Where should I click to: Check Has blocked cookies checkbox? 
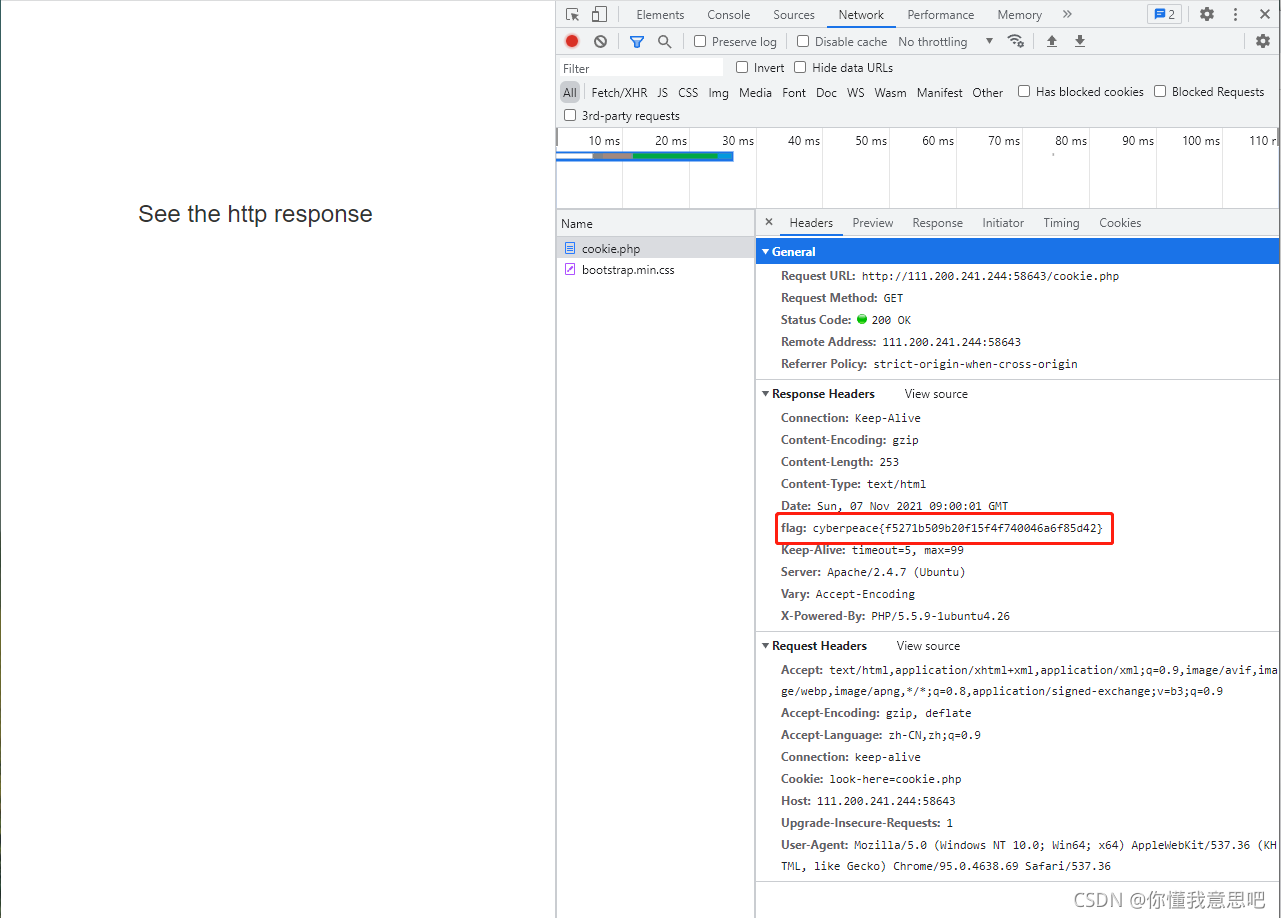[1024, 91]
